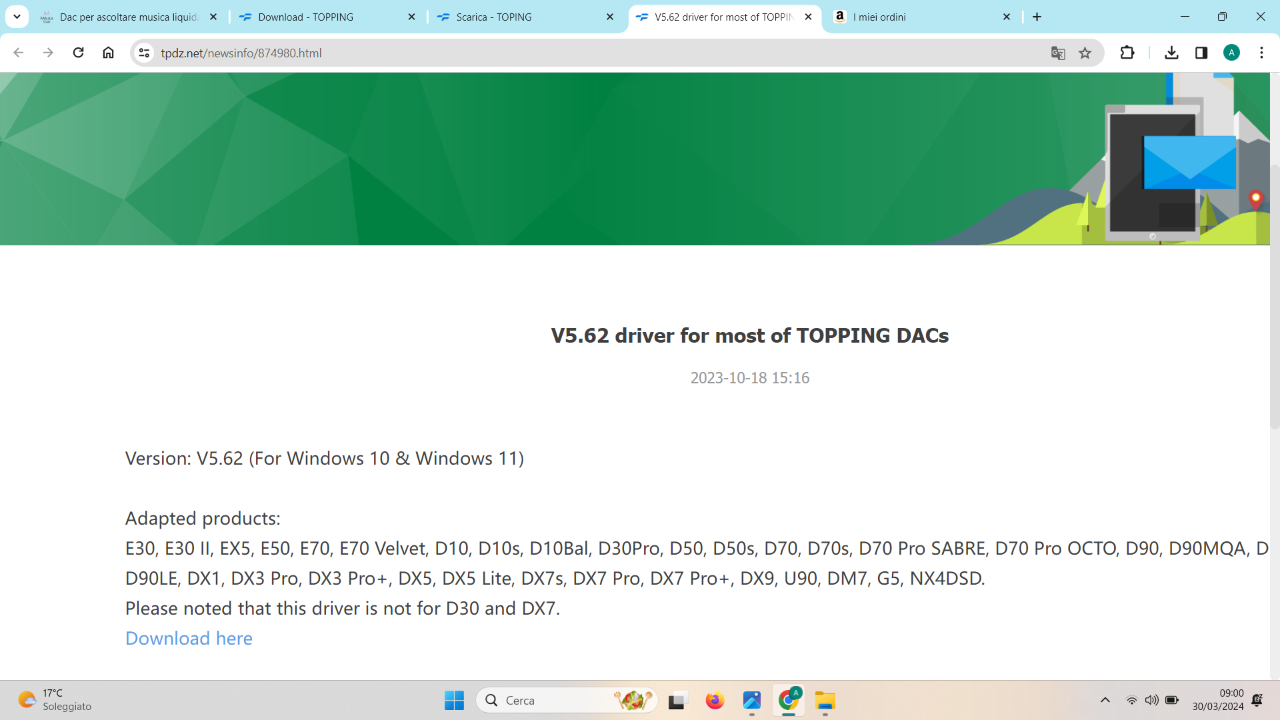
Task: Go forward to next page
Action: [x=48, y=53]
